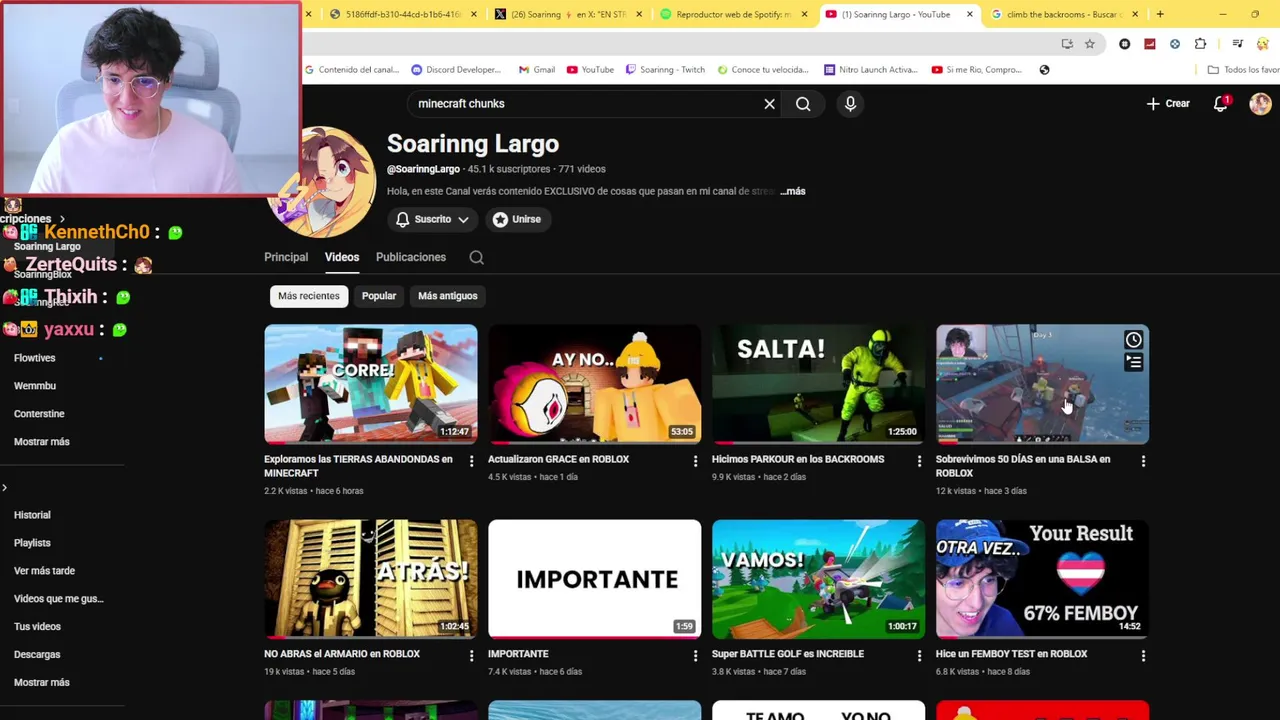Open the new browser tab plus button
This screenshot has height=720, width=1280.
(1160, 14)
